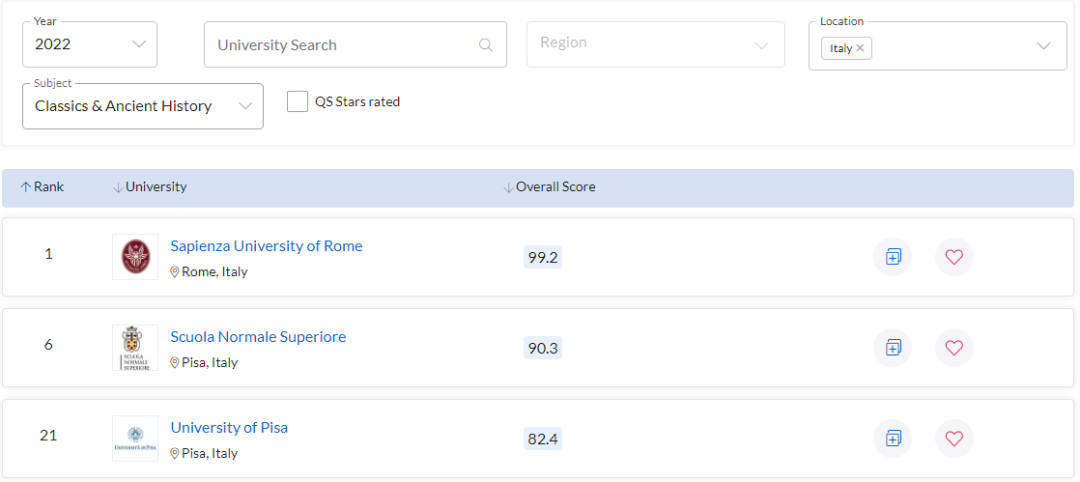Viewport: 1080px width, 482px height.
Task: Enable the QS Stars rated checkbox
Action: [x=297, y=102]
